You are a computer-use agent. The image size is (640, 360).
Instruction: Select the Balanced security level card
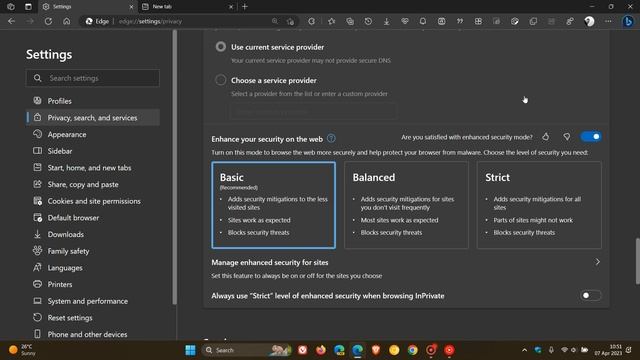406,205
